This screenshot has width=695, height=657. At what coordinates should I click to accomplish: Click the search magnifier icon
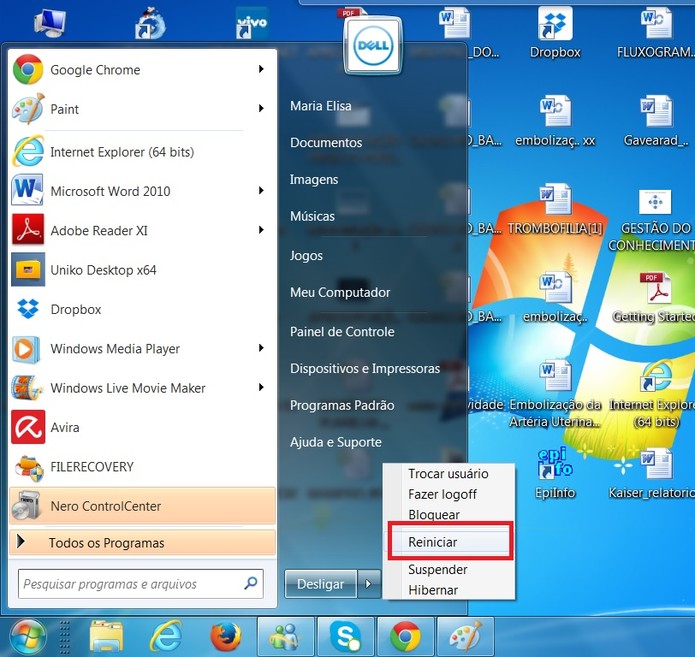click(x=251, y=583)
